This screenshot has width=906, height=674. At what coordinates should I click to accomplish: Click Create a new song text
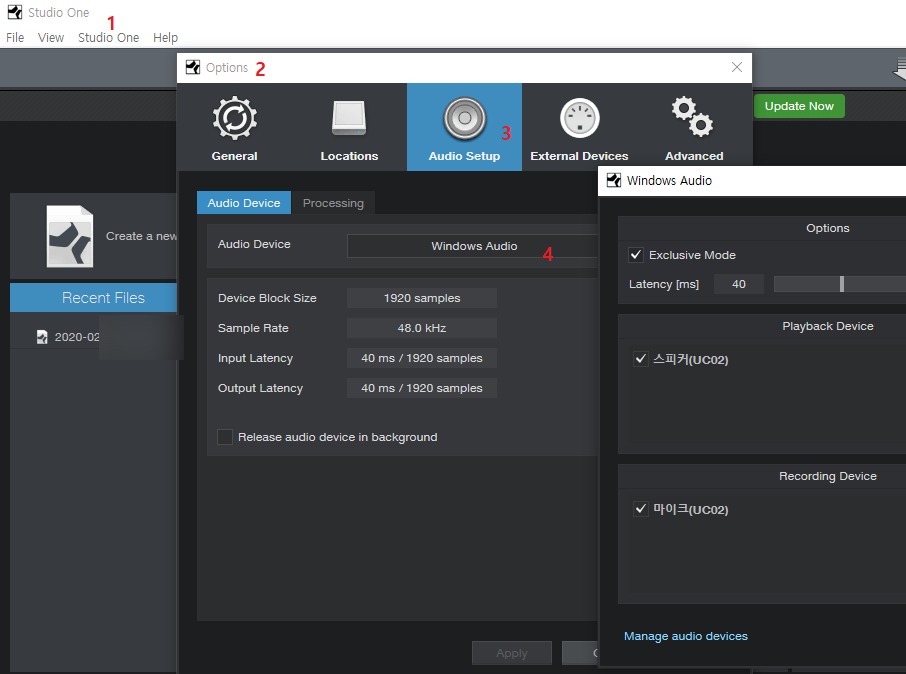141,236
